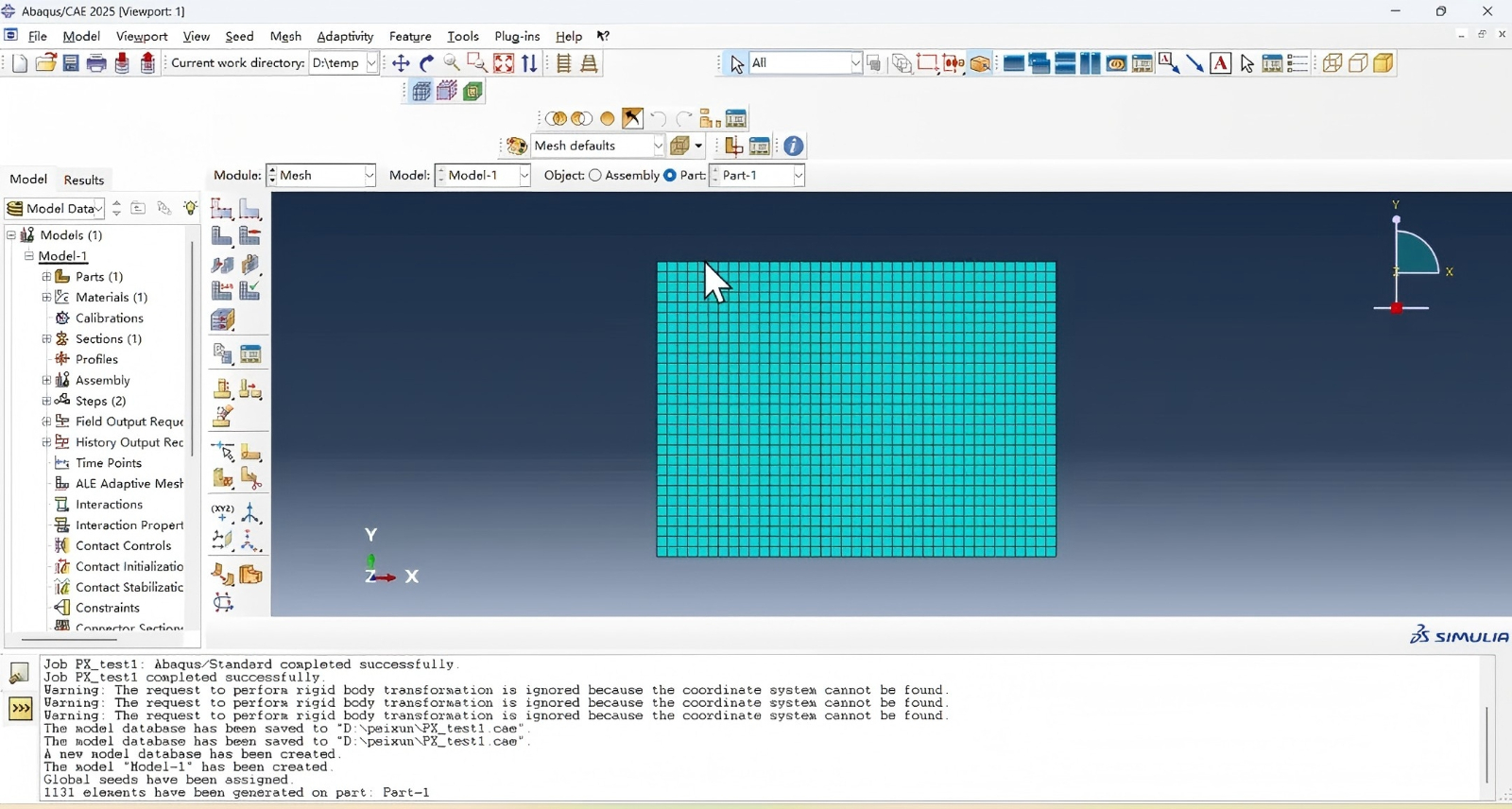Image resolution: width=1512 pixels, height=809 pixels.
Task: Click the Seed Part tool icon
Action: pos(222,209)
